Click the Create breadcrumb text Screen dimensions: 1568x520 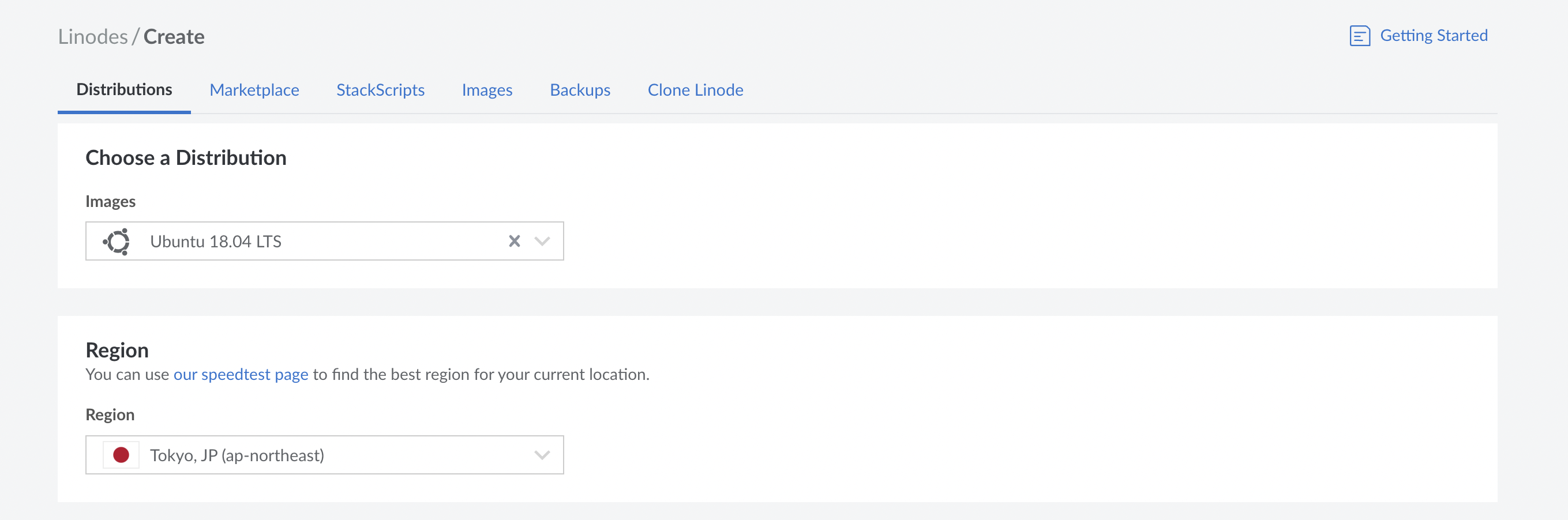click(174, 36)
